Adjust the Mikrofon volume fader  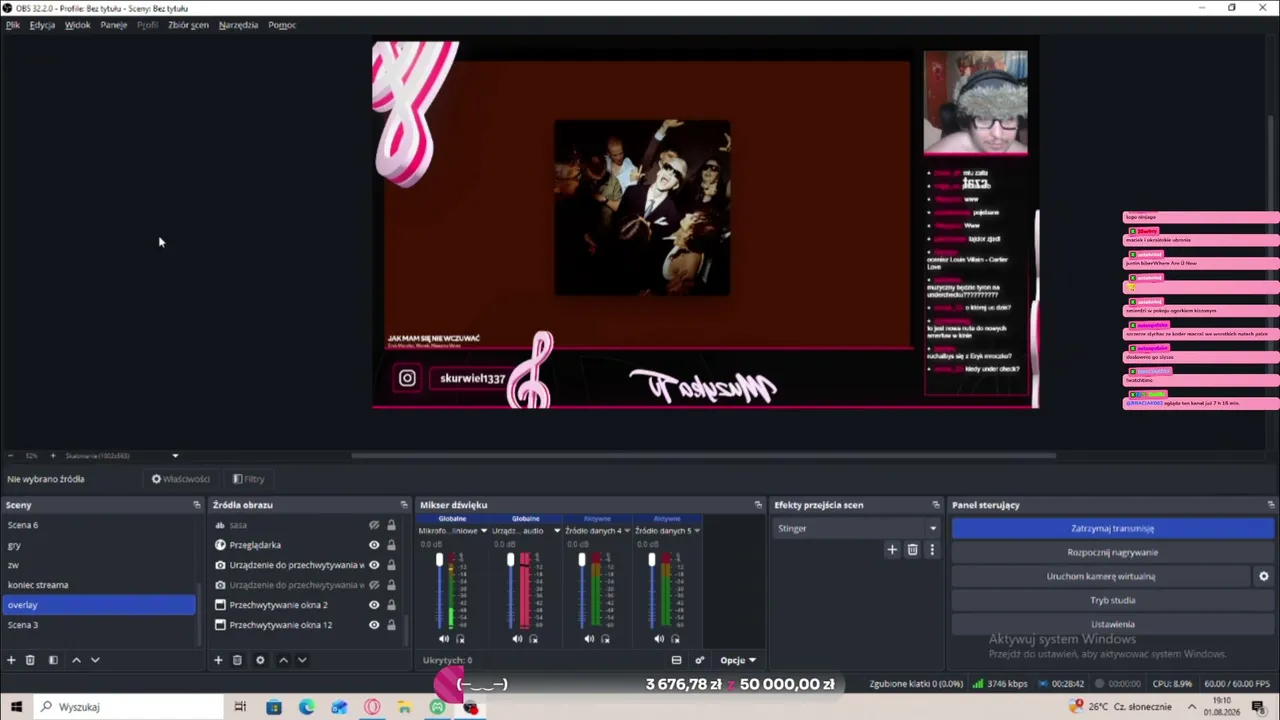(439, 561)
